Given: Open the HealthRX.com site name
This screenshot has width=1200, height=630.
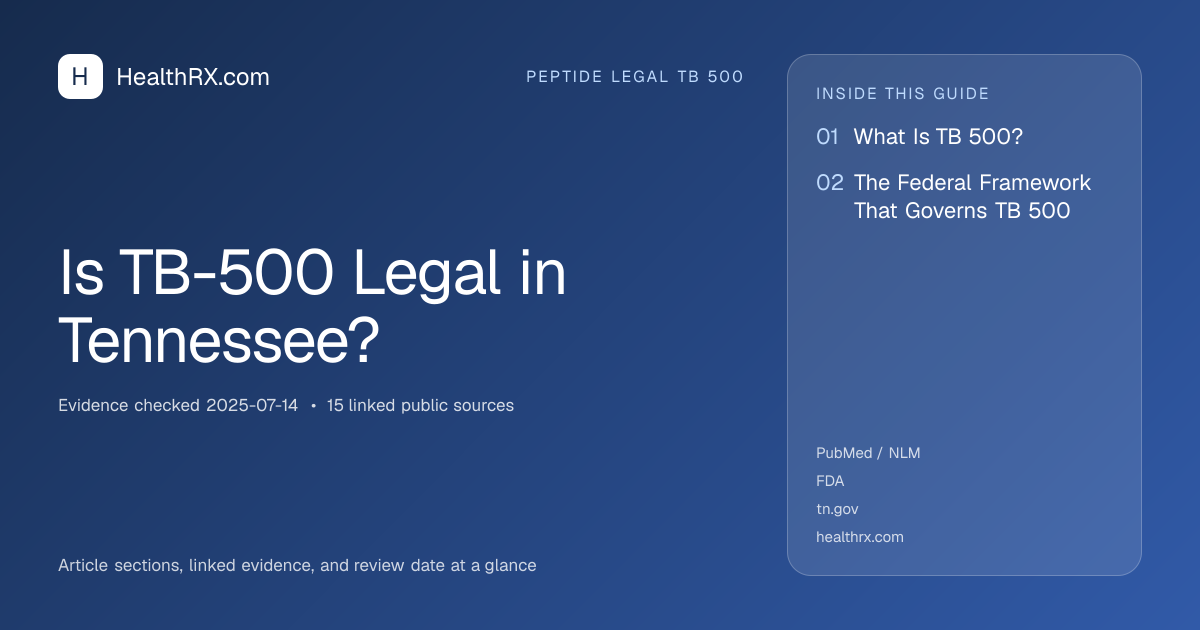Looking at the screenshot, I should (x=193, y=77).
